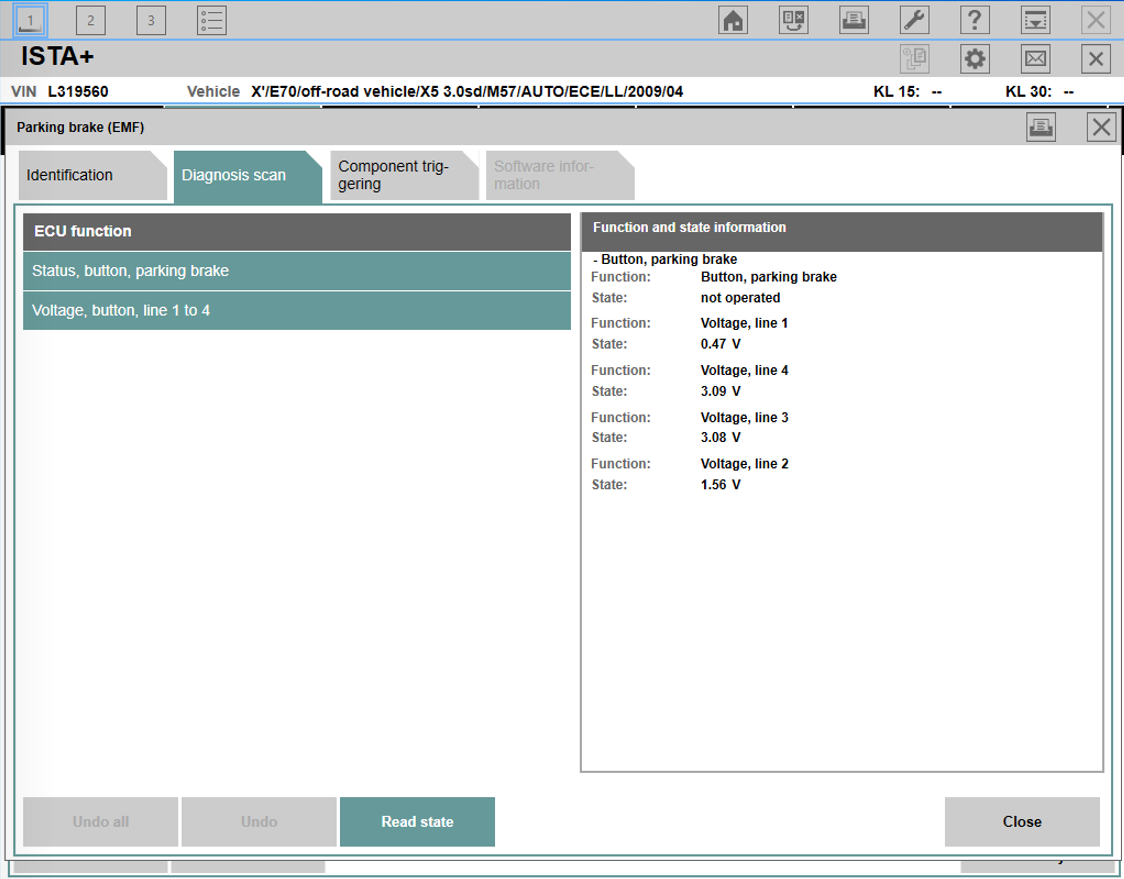Viewport: 1124px width, 879px height.
Task: Open the wrench tools menu
Action: click(914, 20)
